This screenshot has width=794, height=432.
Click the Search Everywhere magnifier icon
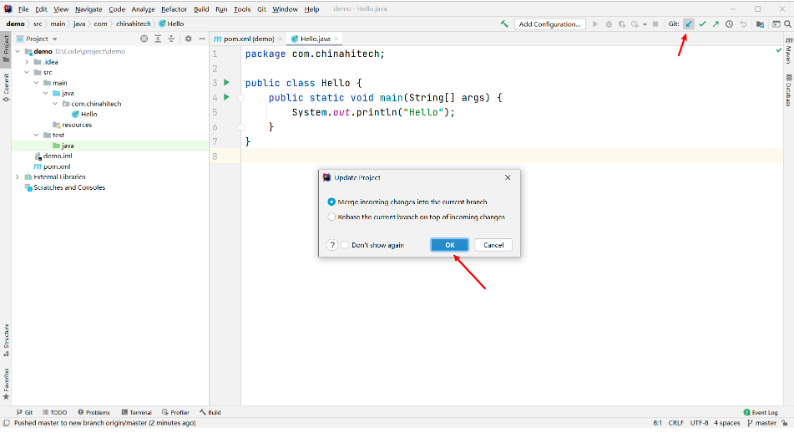(788, 24)
